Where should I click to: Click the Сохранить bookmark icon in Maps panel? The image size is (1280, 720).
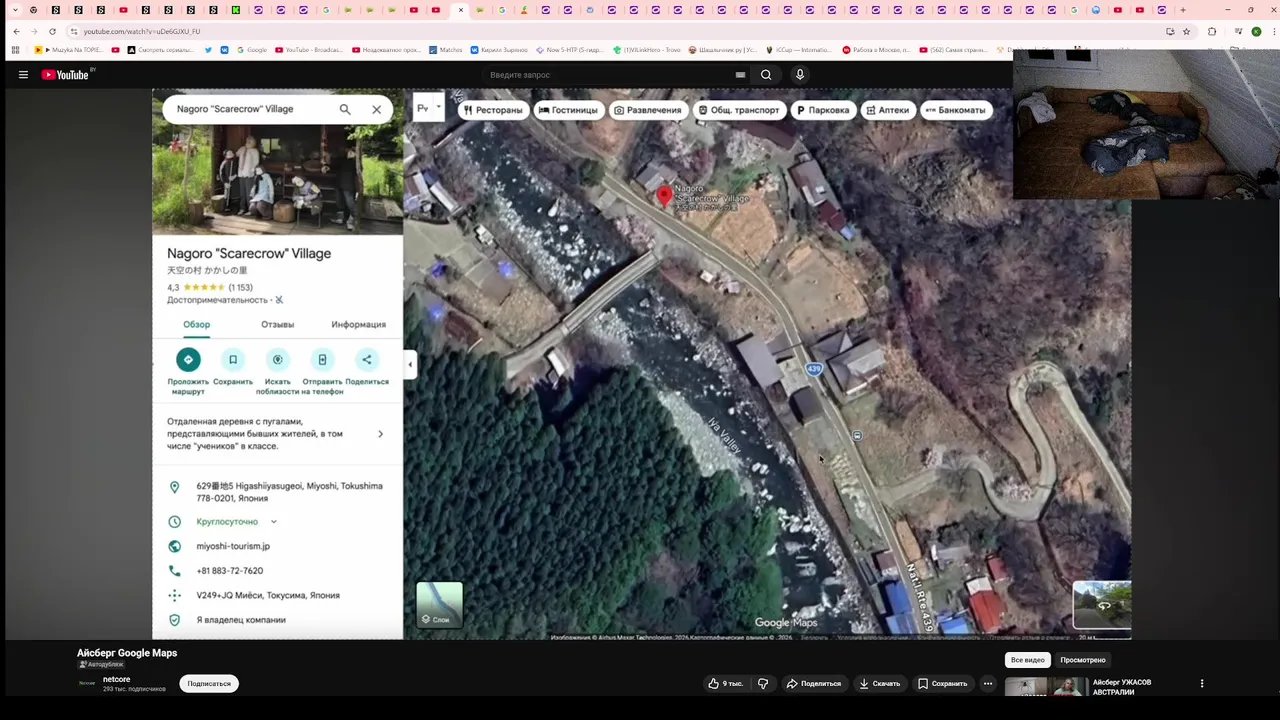click(233, 360)
